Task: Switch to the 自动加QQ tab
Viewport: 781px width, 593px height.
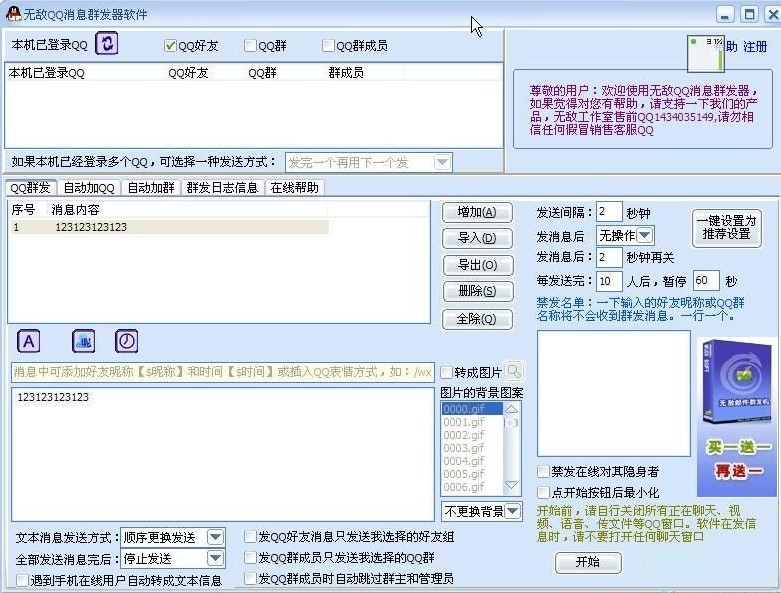Action: click(x=89, y=188)
